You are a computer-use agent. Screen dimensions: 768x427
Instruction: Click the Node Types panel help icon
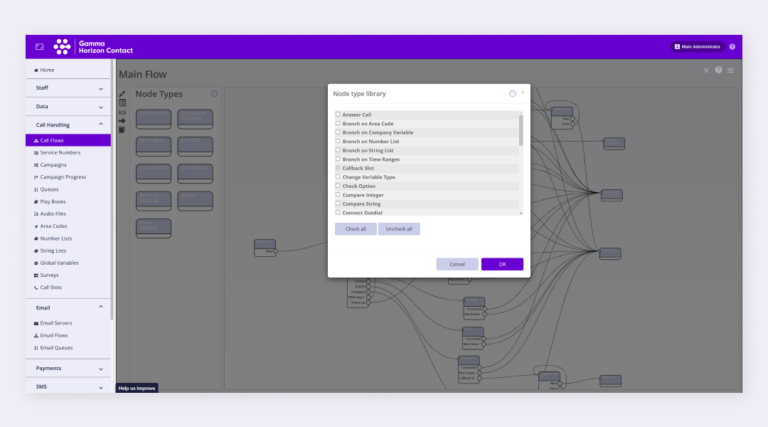(x=214, y=94)
